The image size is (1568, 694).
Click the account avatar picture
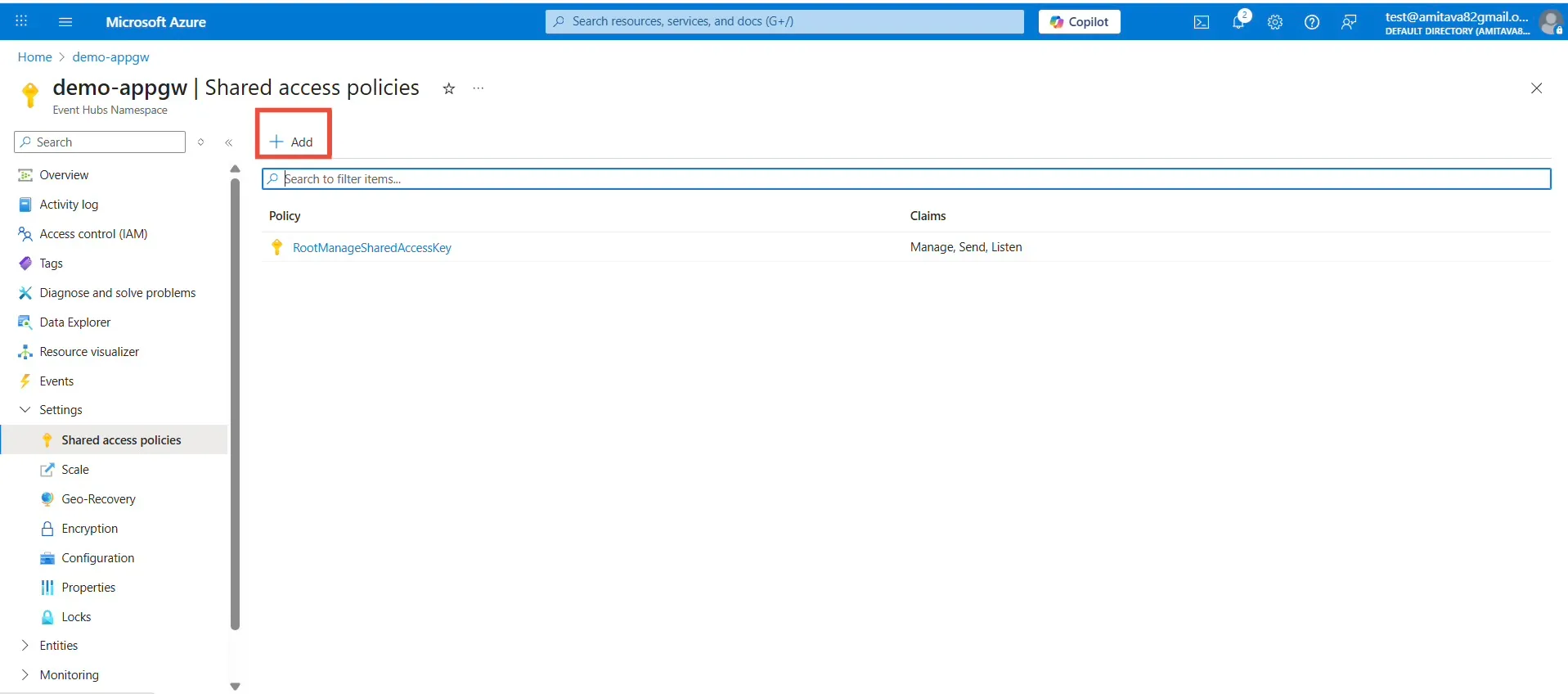(x=1552, y=22)
